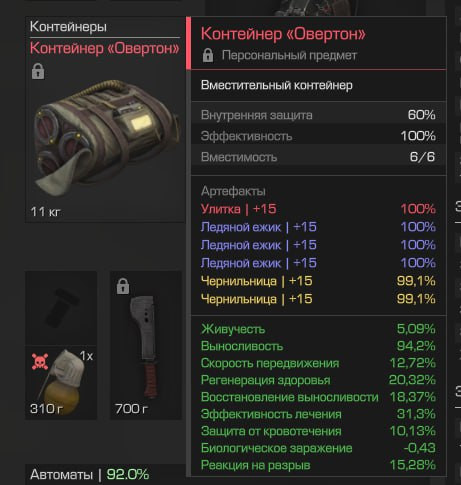Click the Контейнеры section header

[x=68, y=27]
